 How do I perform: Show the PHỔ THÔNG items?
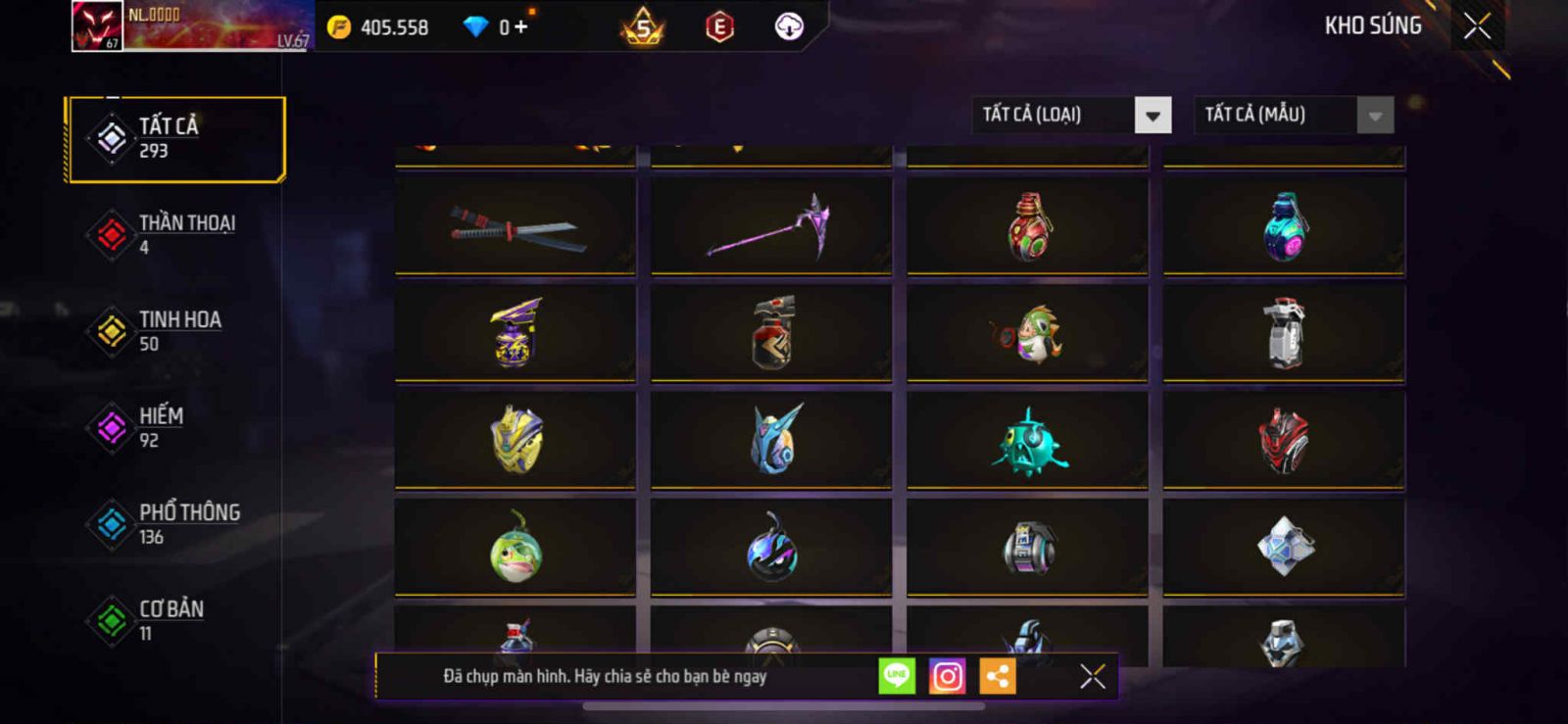click(x=176, y=524)
